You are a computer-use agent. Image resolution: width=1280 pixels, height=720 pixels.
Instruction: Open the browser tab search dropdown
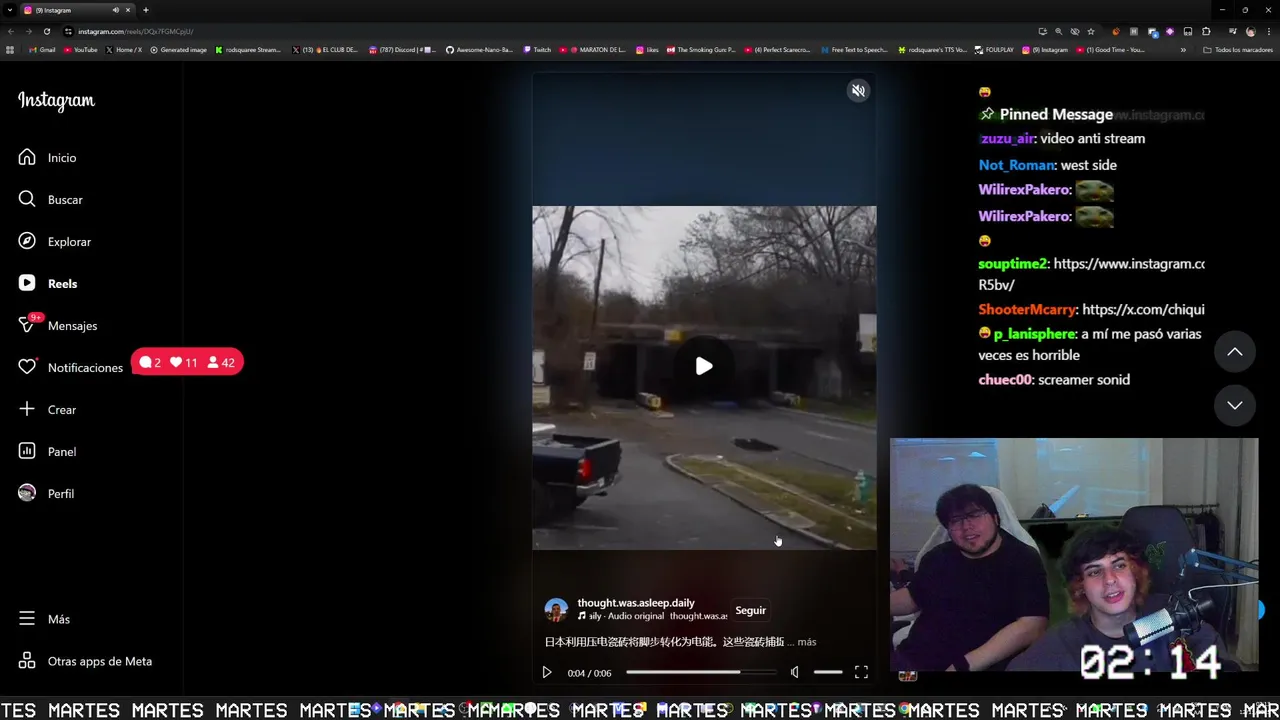10,10
